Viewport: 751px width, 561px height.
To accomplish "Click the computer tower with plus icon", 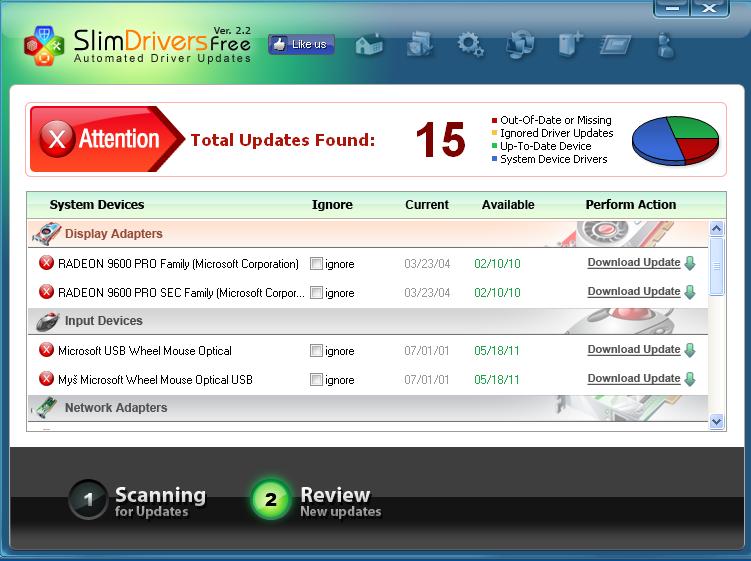I will [x=570, y=44].
